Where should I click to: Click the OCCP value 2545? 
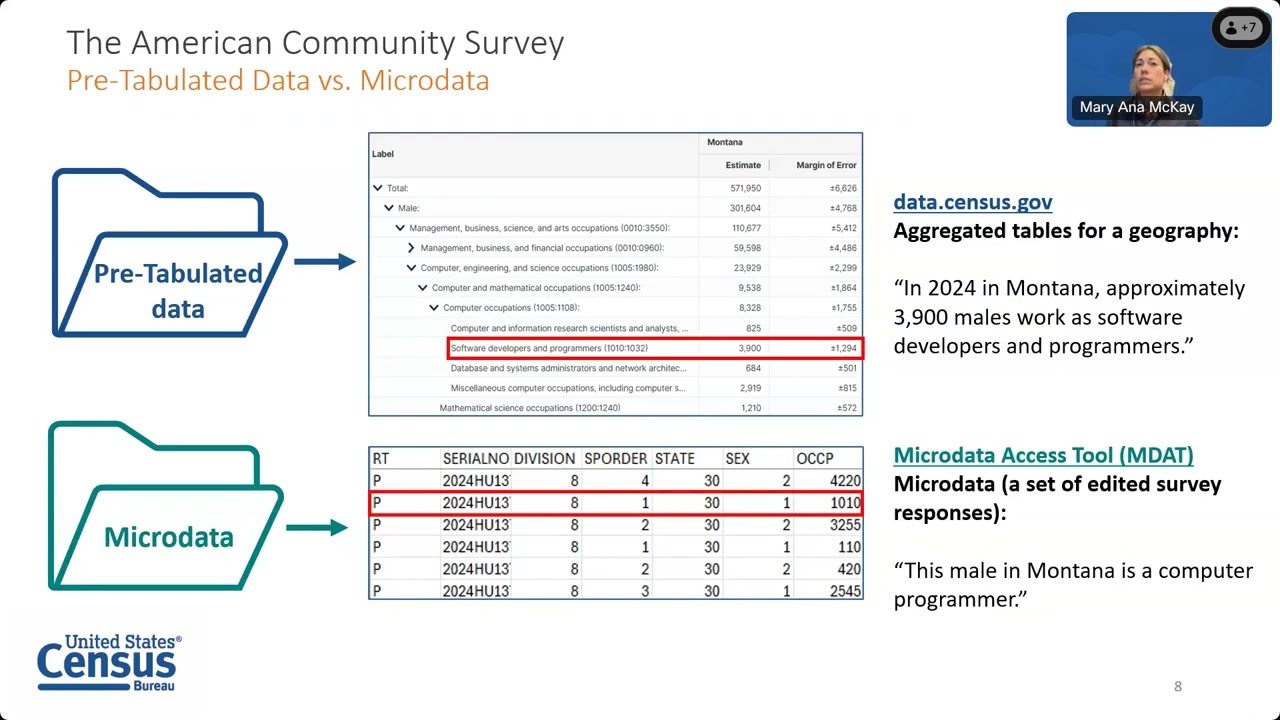[x=845, y=591]
